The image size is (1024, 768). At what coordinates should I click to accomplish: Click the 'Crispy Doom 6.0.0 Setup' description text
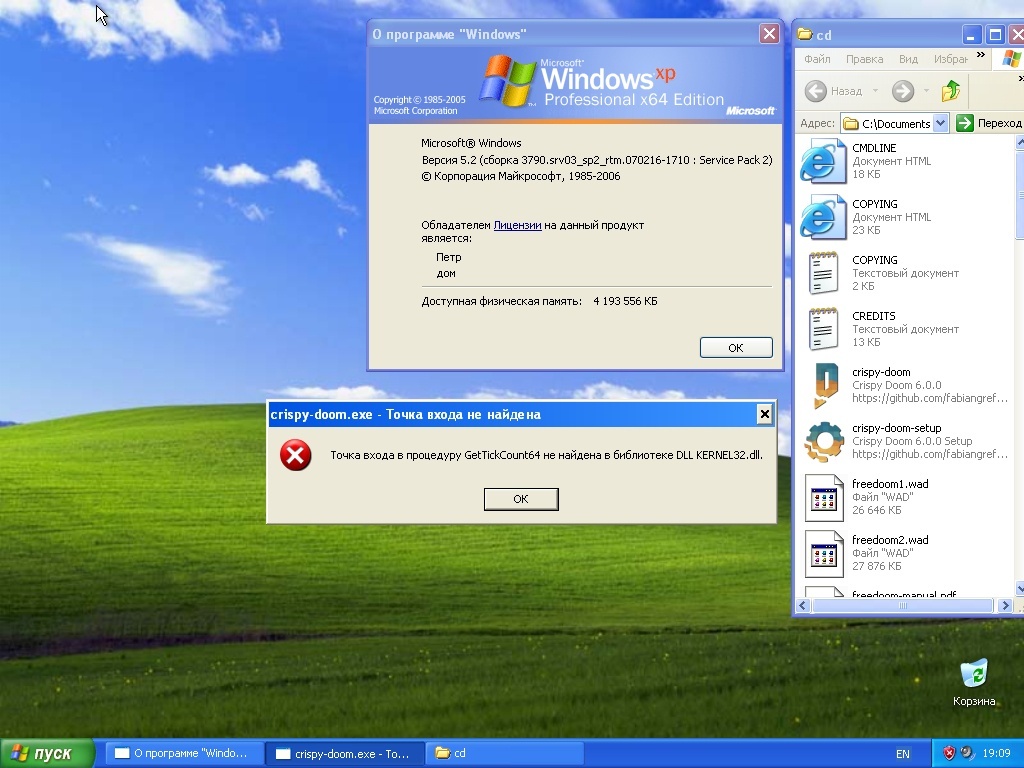tap(912, 441)
